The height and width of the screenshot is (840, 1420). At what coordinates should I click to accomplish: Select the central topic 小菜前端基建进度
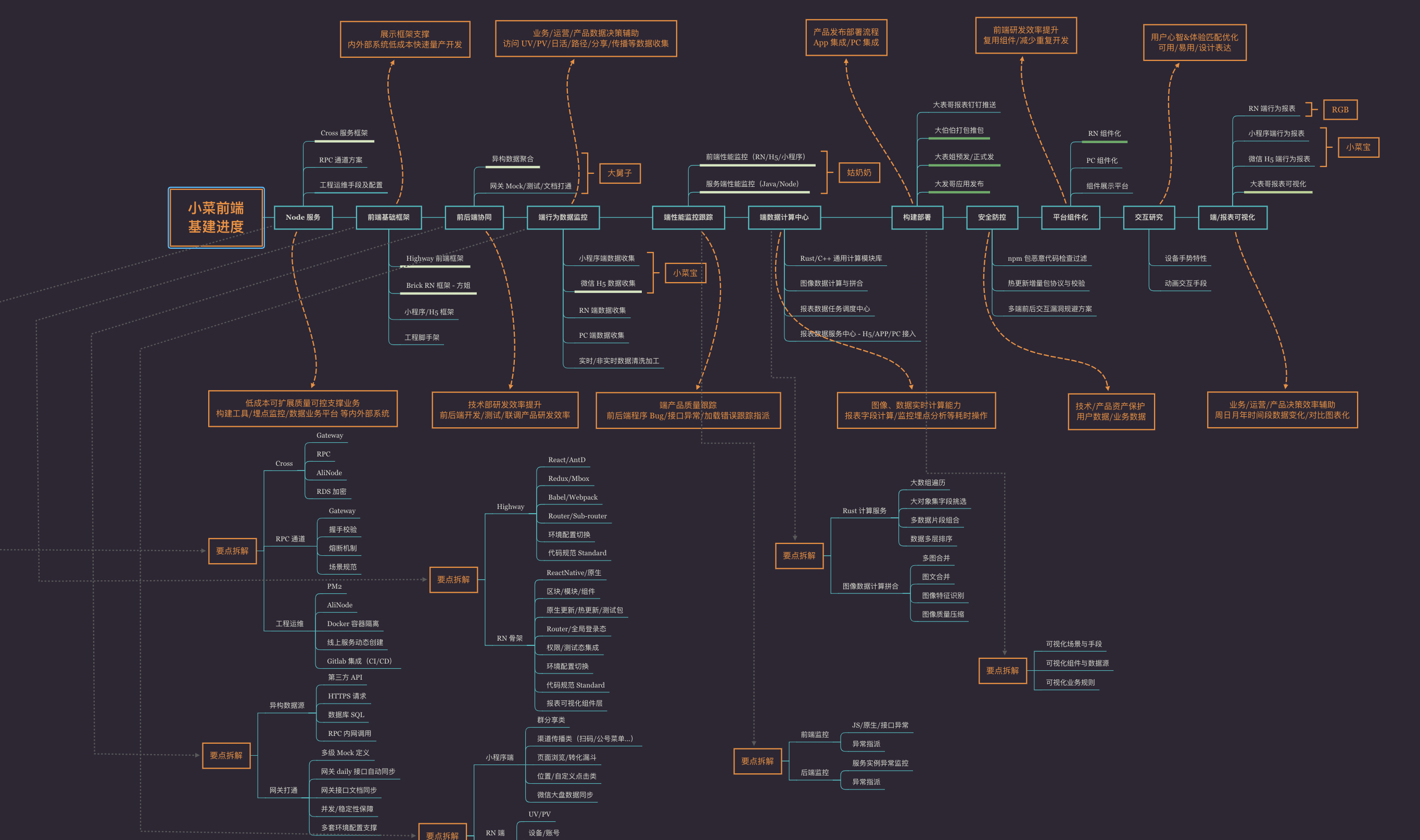[215, 218]
